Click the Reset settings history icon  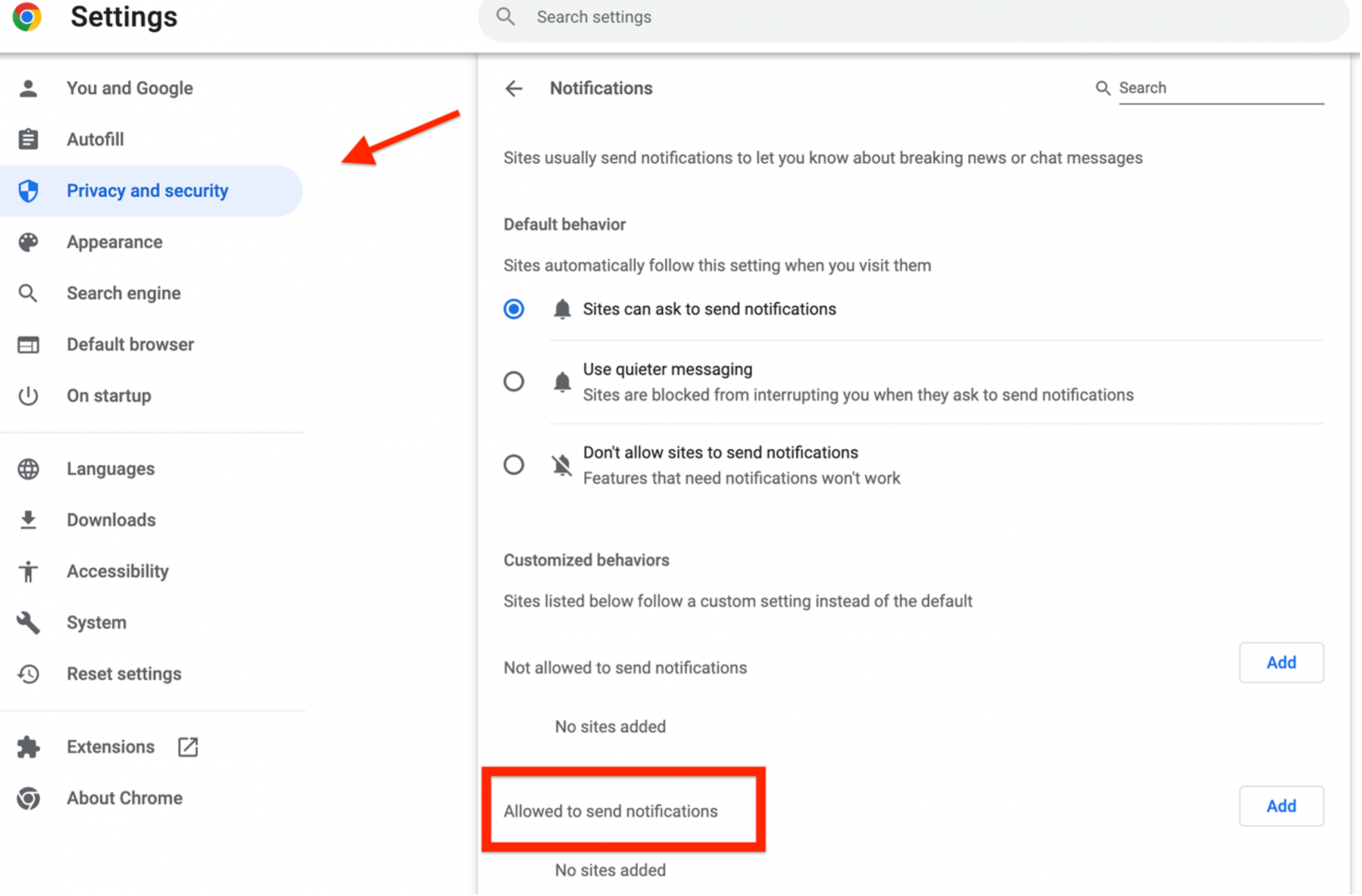tap(28, 674)
